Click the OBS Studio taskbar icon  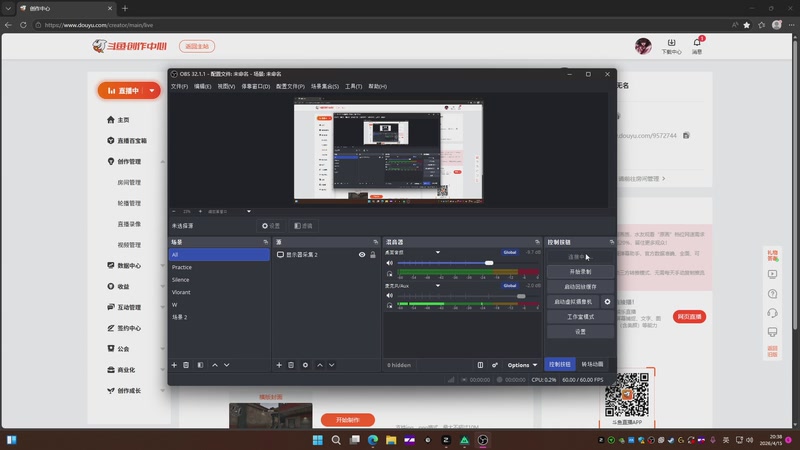pyautogui.click(x=483, y=440)
